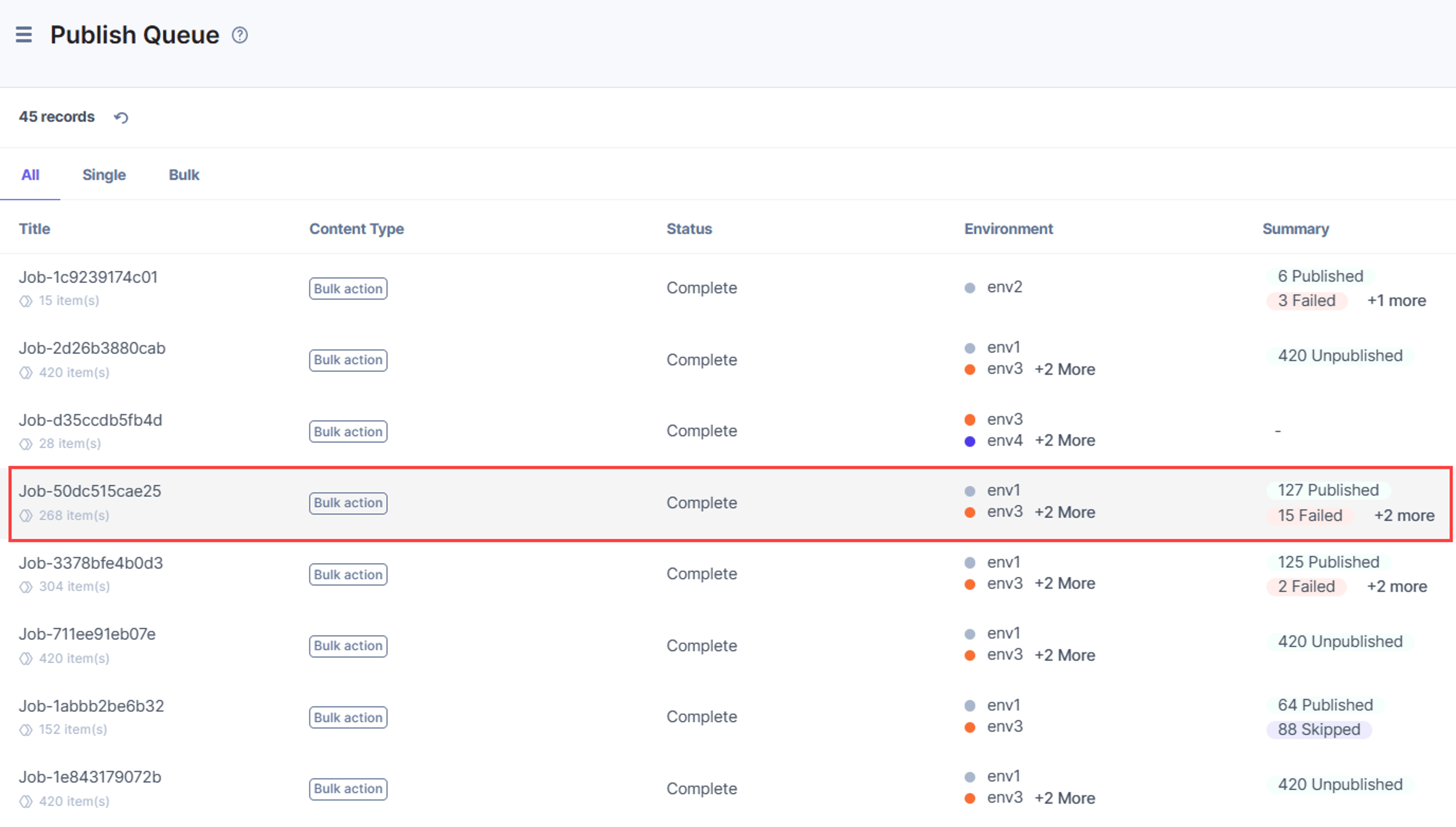
Task: Click the 88 Skipped summary badge
Action: pyautogui.click(x=1319, y=729)
